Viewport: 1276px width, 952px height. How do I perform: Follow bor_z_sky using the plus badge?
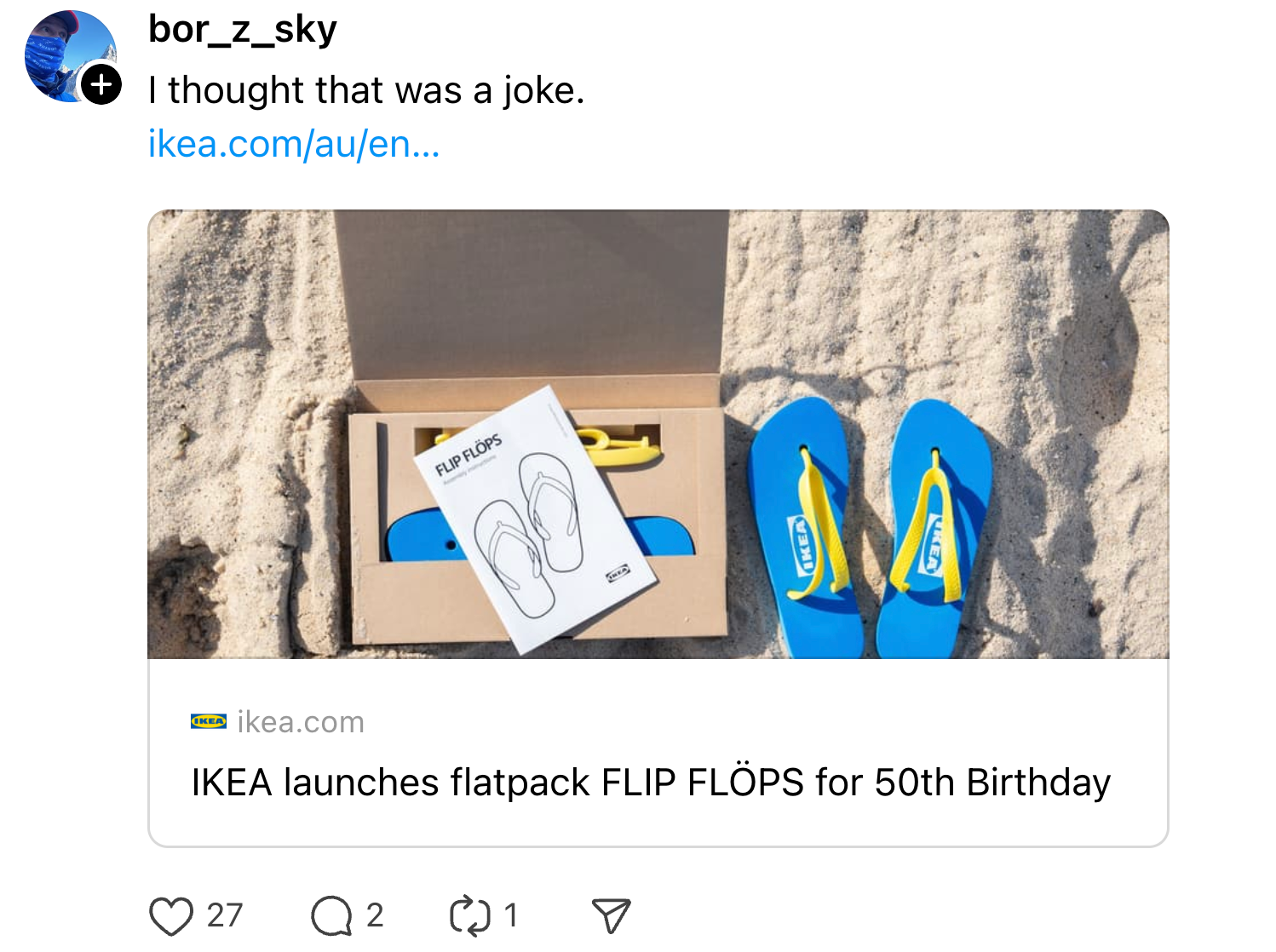click(101, 84)
